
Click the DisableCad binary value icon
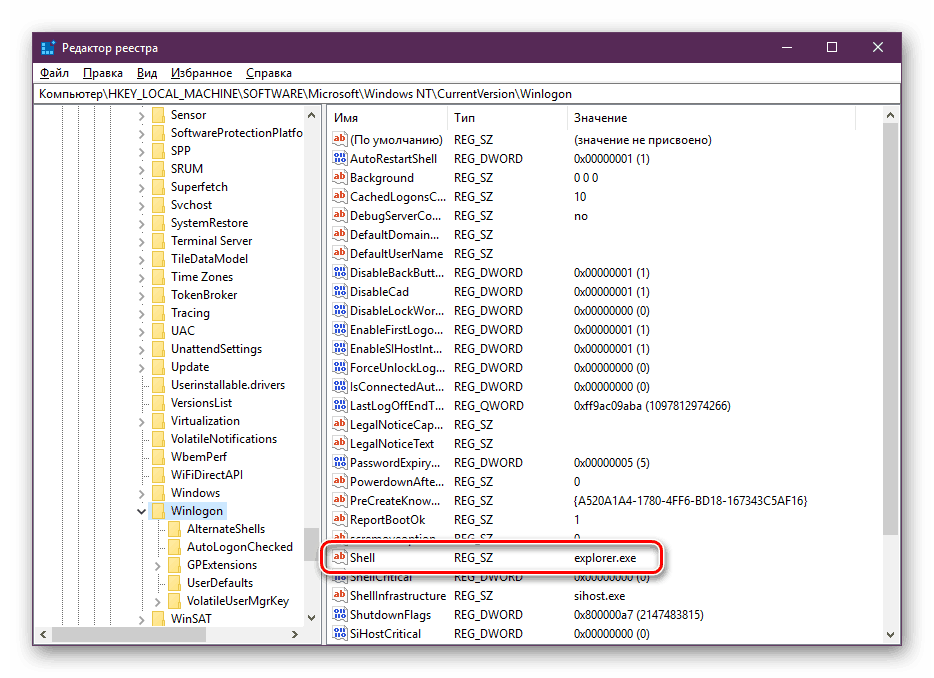click(x=340, y=291)
